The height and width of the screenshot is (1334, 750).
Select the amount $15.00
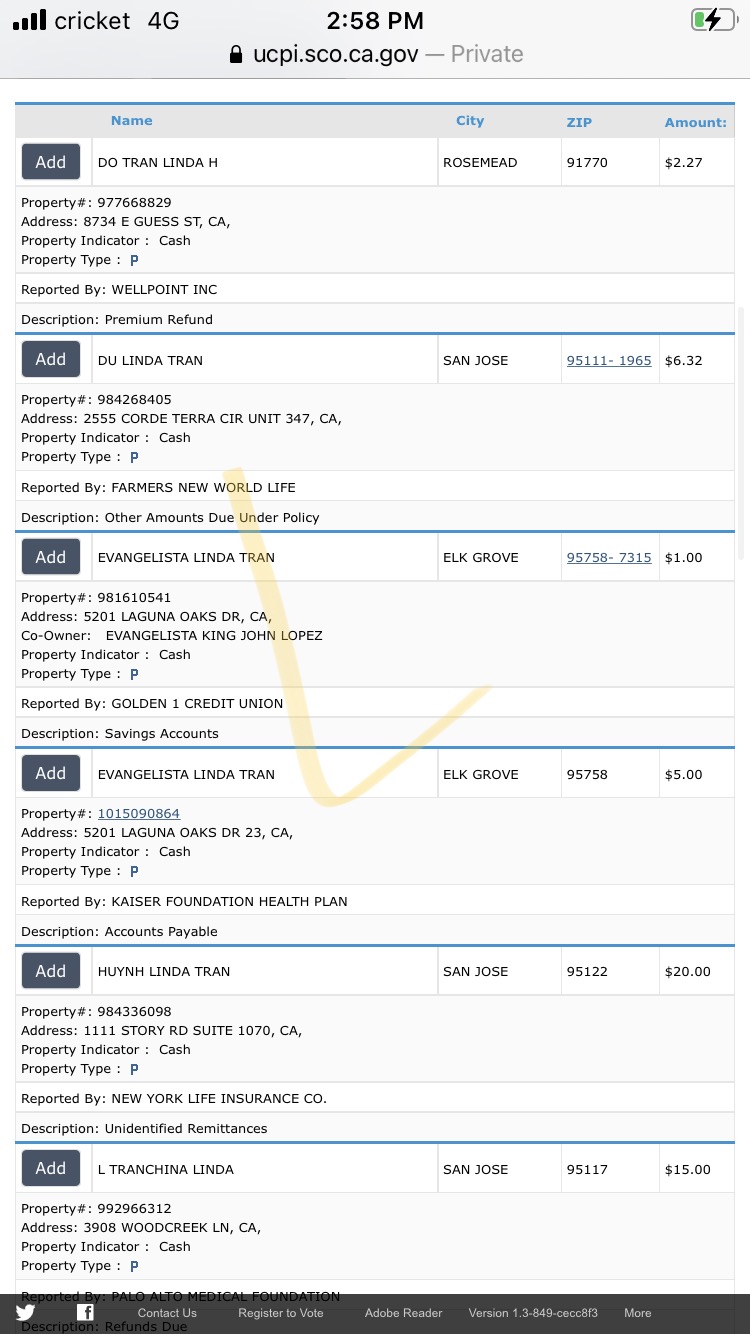688,1170
